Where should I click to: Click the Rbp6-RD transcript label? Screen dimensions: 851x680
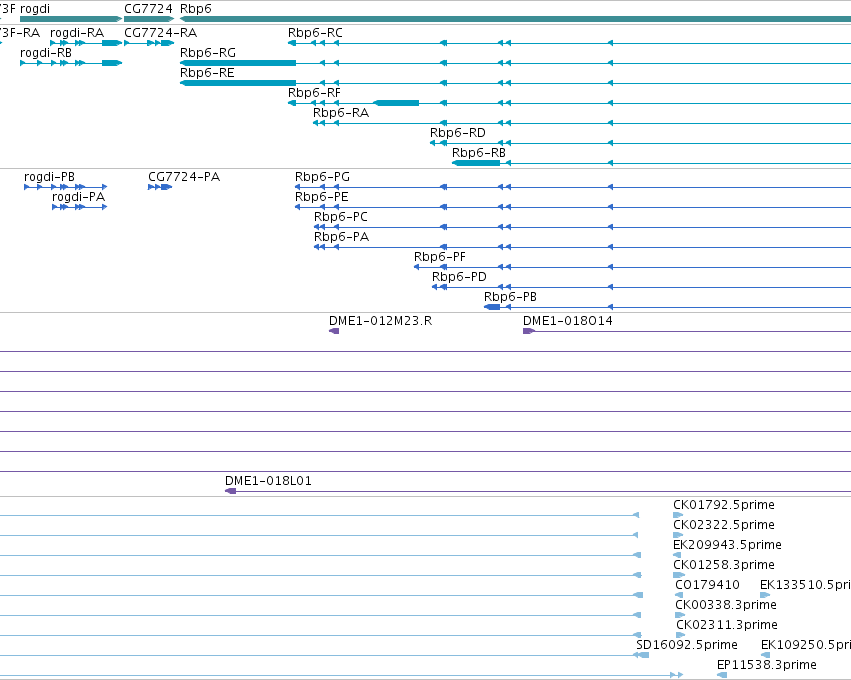[x=458, y=133]
